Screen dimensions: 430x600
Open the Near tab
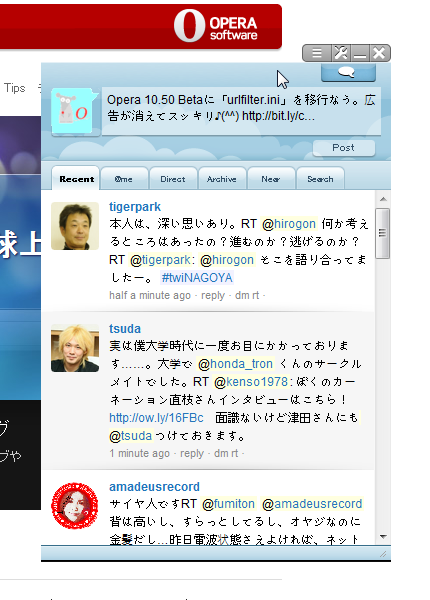coord(271,179)
